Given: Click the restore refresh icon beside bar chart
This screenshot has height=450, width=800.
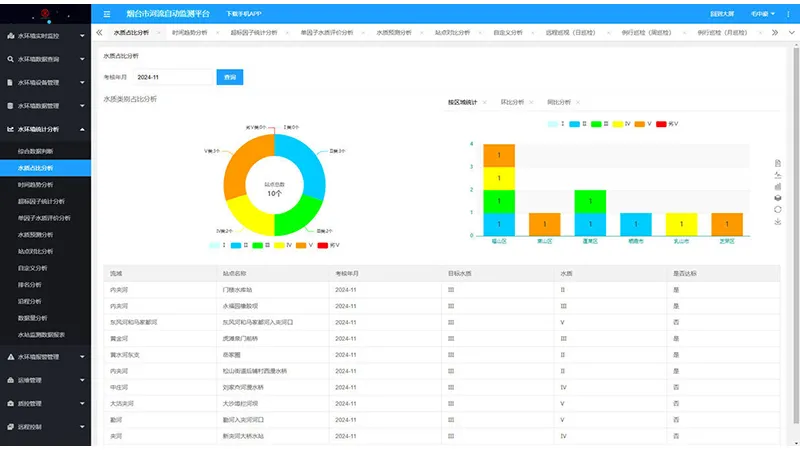Looking at the screenshot, I should [778, 210].
